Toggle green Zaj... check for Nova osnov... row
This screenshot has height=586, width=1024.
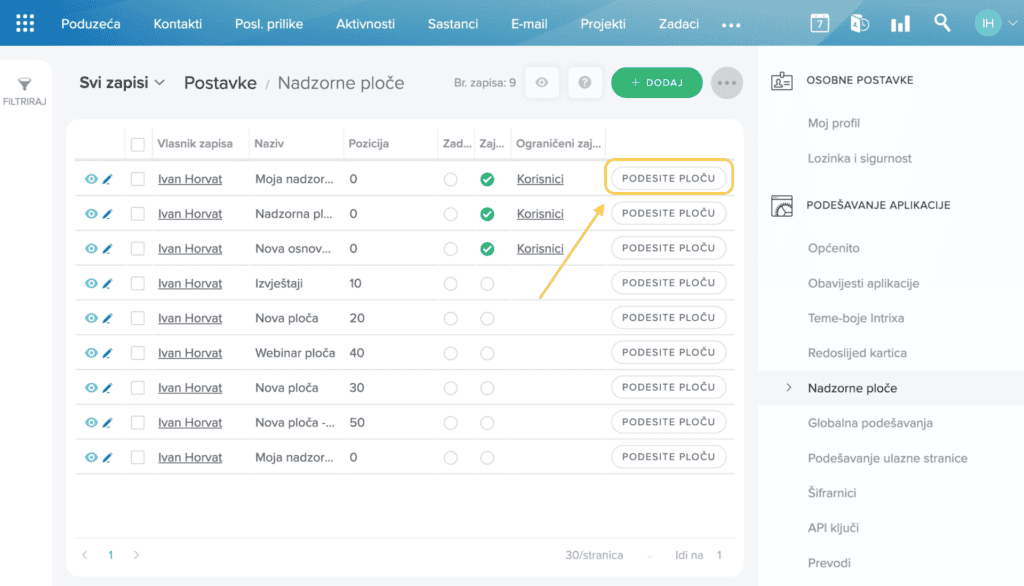pos(487,249)
